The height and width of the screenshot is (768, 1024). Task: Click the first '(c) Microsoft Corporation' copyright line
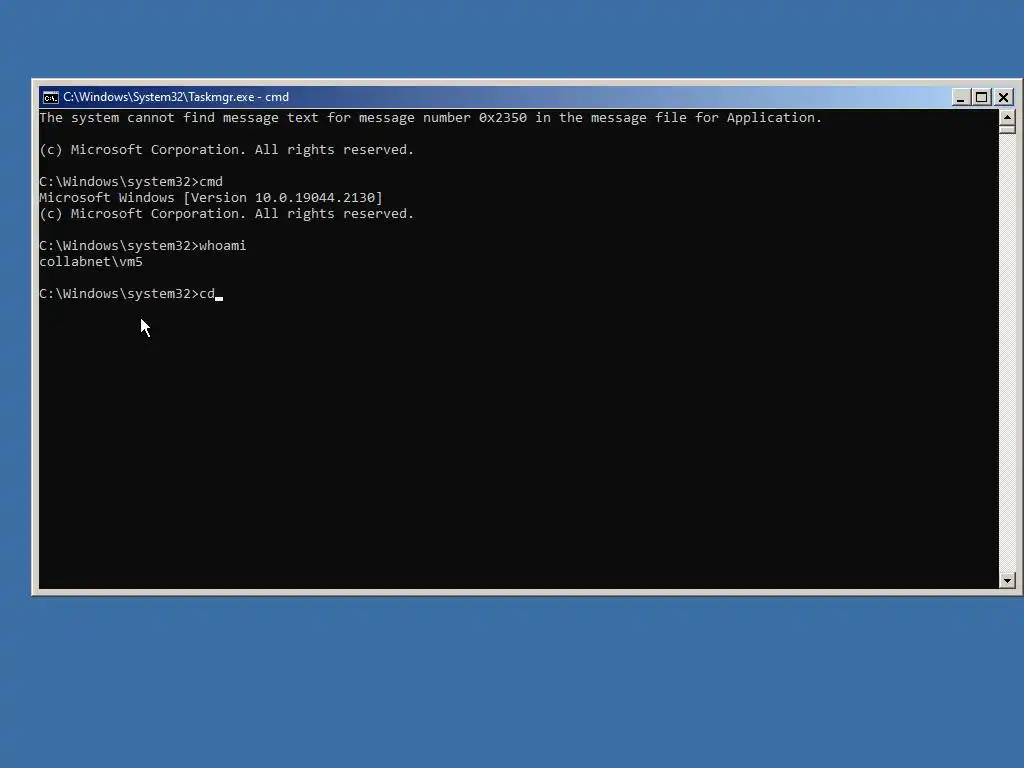click(x=227, y=150)
